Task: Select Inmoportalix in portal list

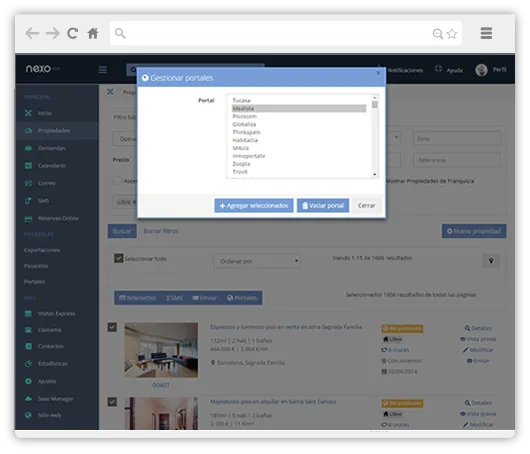Action: click(299, 156)
